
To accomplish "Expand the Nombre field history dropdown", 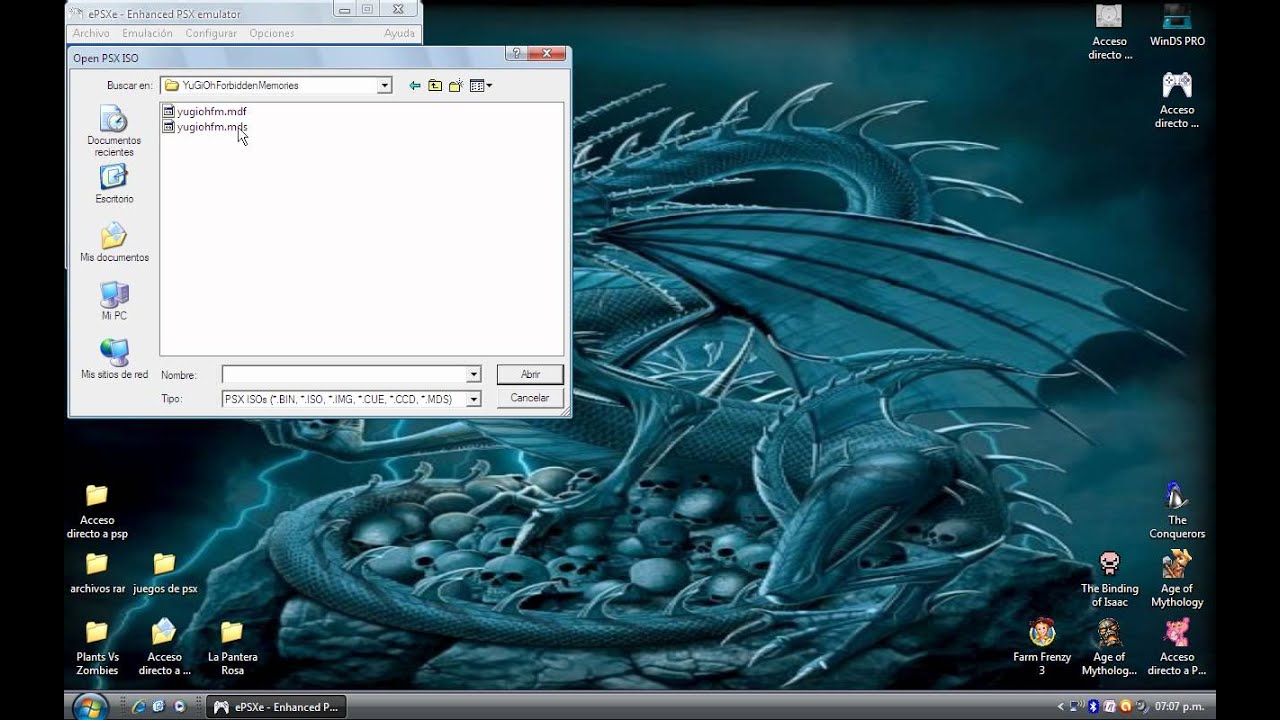I will click(474, 374).
